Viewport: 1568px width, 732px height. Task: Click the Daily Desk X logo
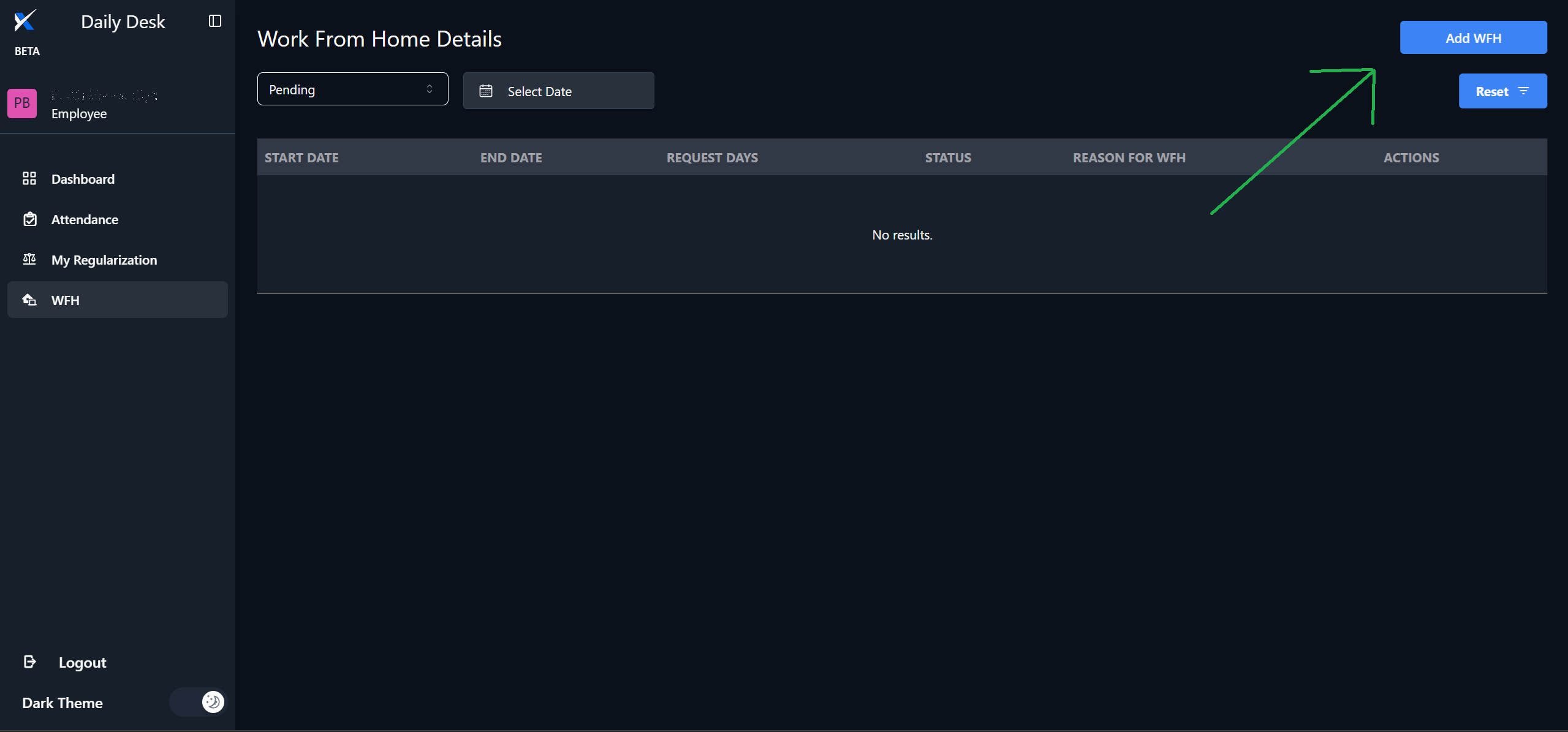click(x=25, y=21)
